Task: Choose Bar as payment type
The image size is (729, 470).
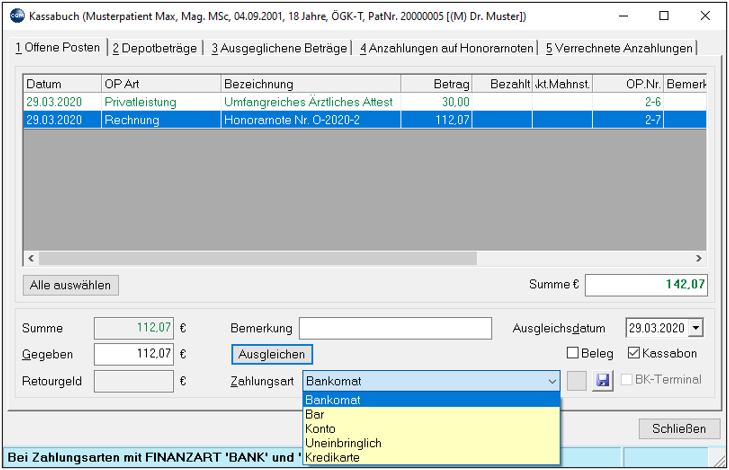Action: tap(431, 414)
